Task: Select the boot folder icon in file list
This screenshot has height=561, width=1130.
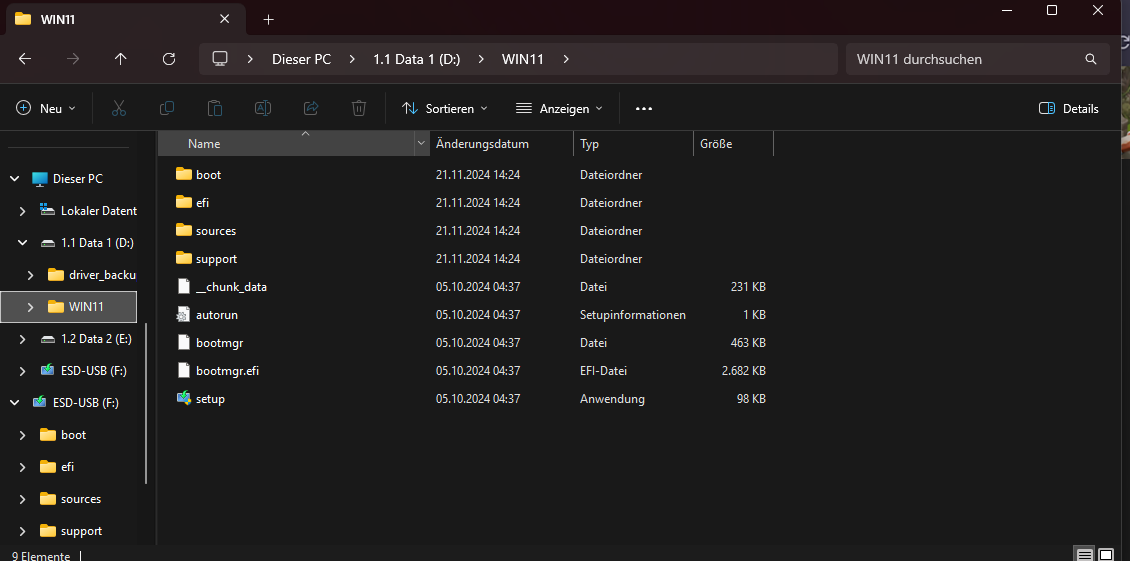Action: point(184,175)
